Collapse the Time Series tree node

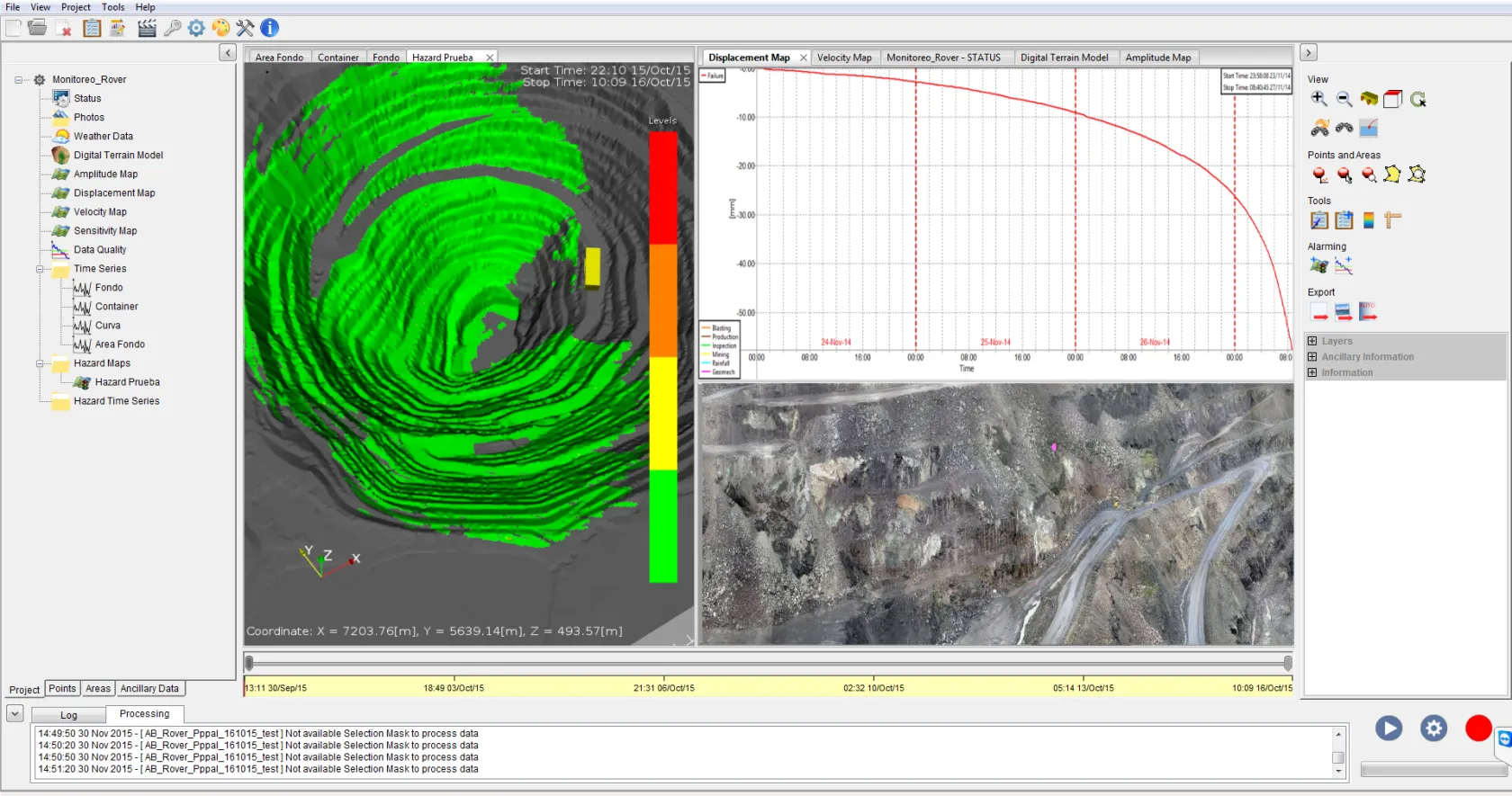[40, 269]
